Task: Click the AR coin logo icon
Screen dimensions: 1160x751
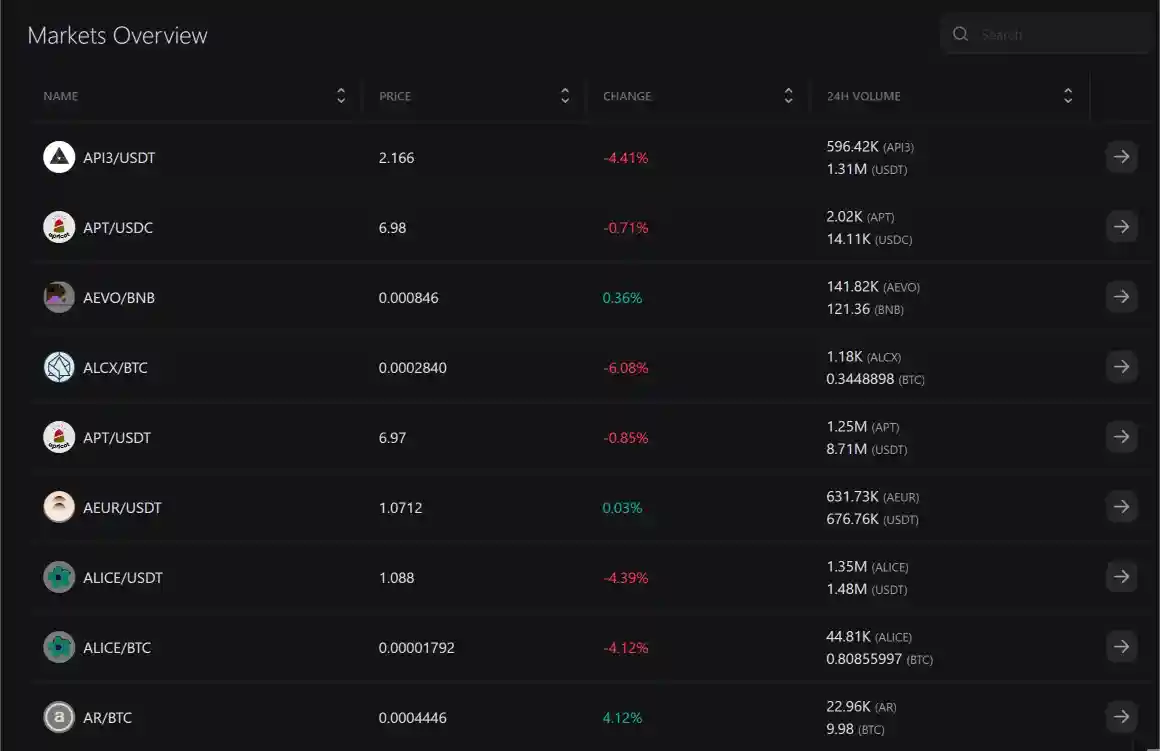Action: [x=59, y=717]
